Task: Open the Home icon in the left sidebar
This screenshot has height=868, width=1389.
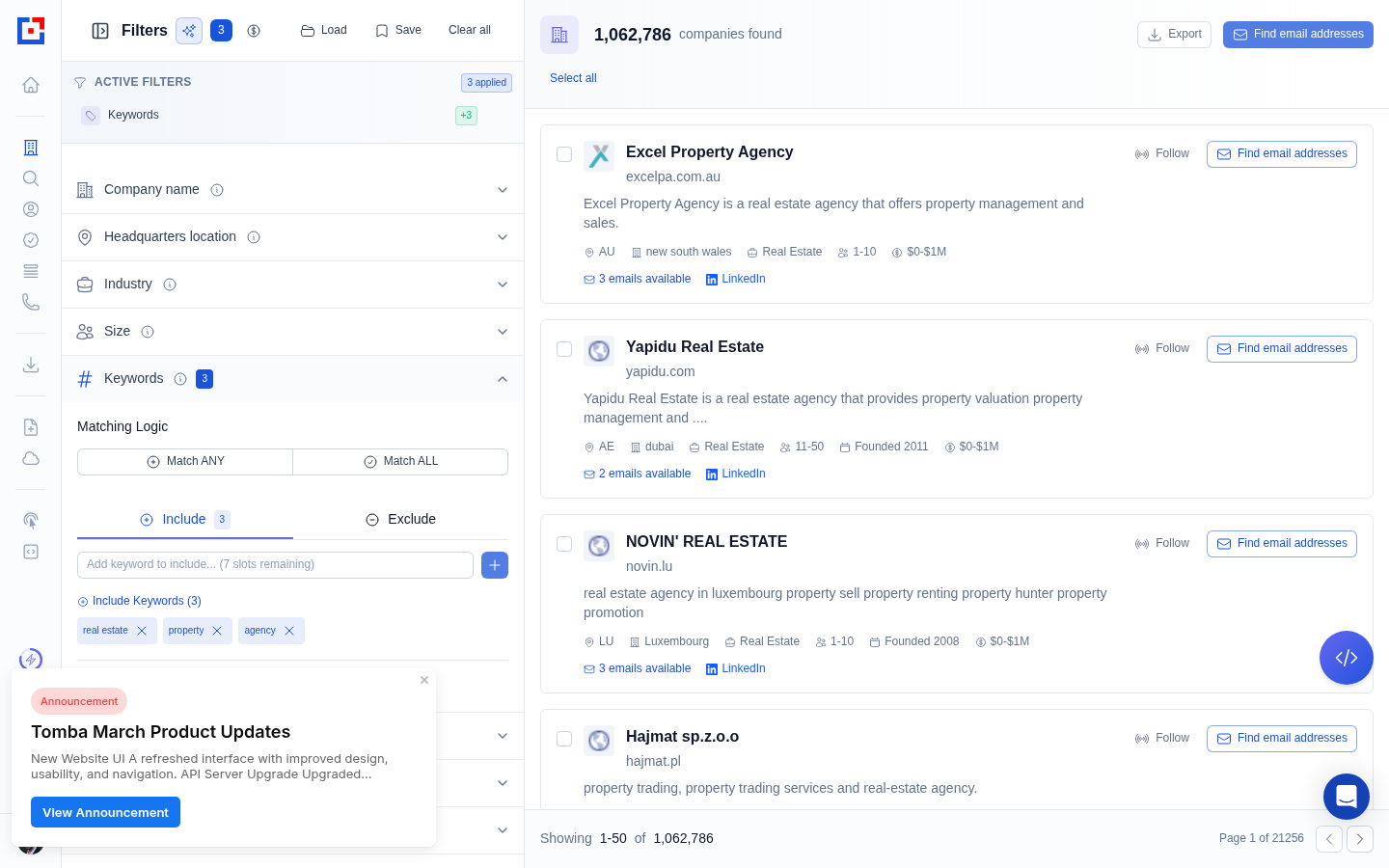Action: pyautogui.click(x=31, y=85)
